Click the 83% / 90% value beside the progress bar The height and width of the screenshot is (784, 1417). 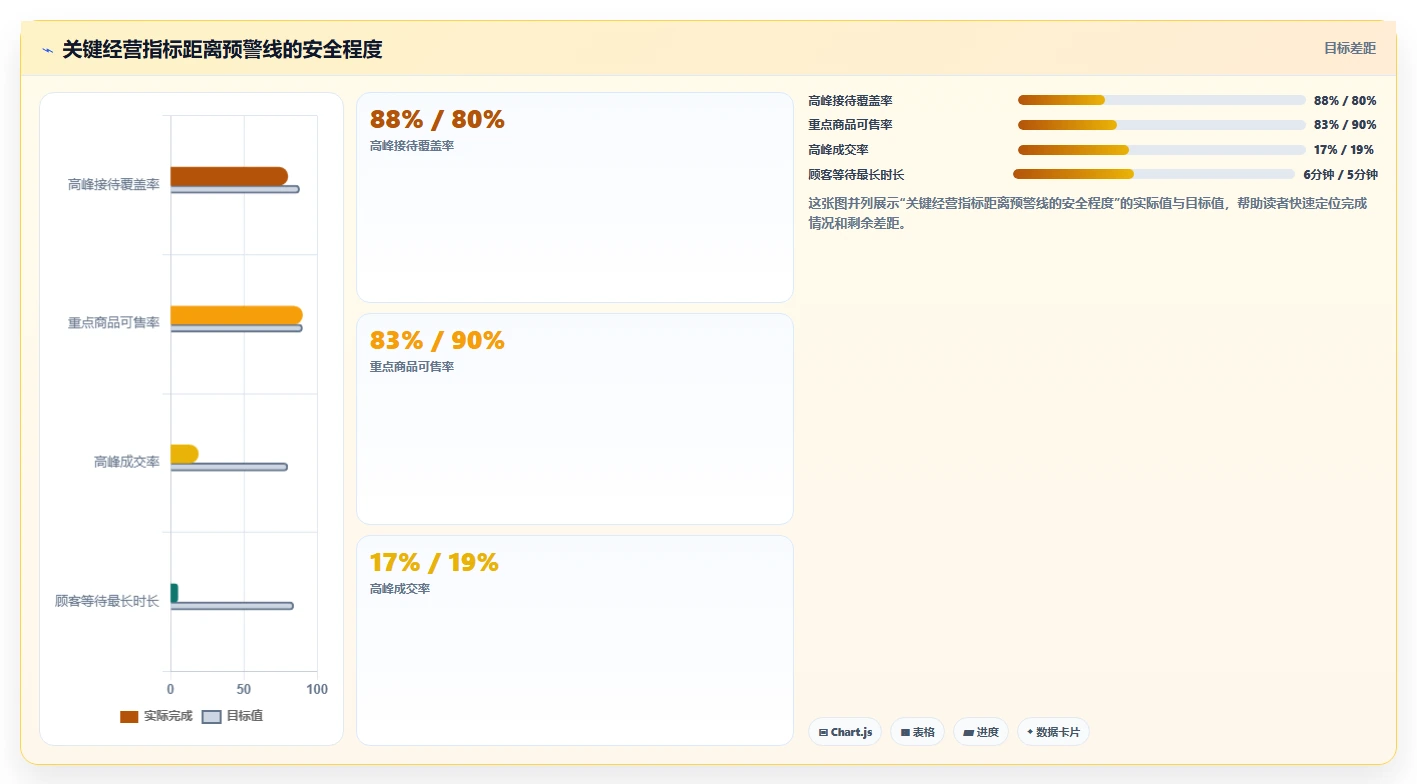pyautogui.click(x=1345, y=125)
